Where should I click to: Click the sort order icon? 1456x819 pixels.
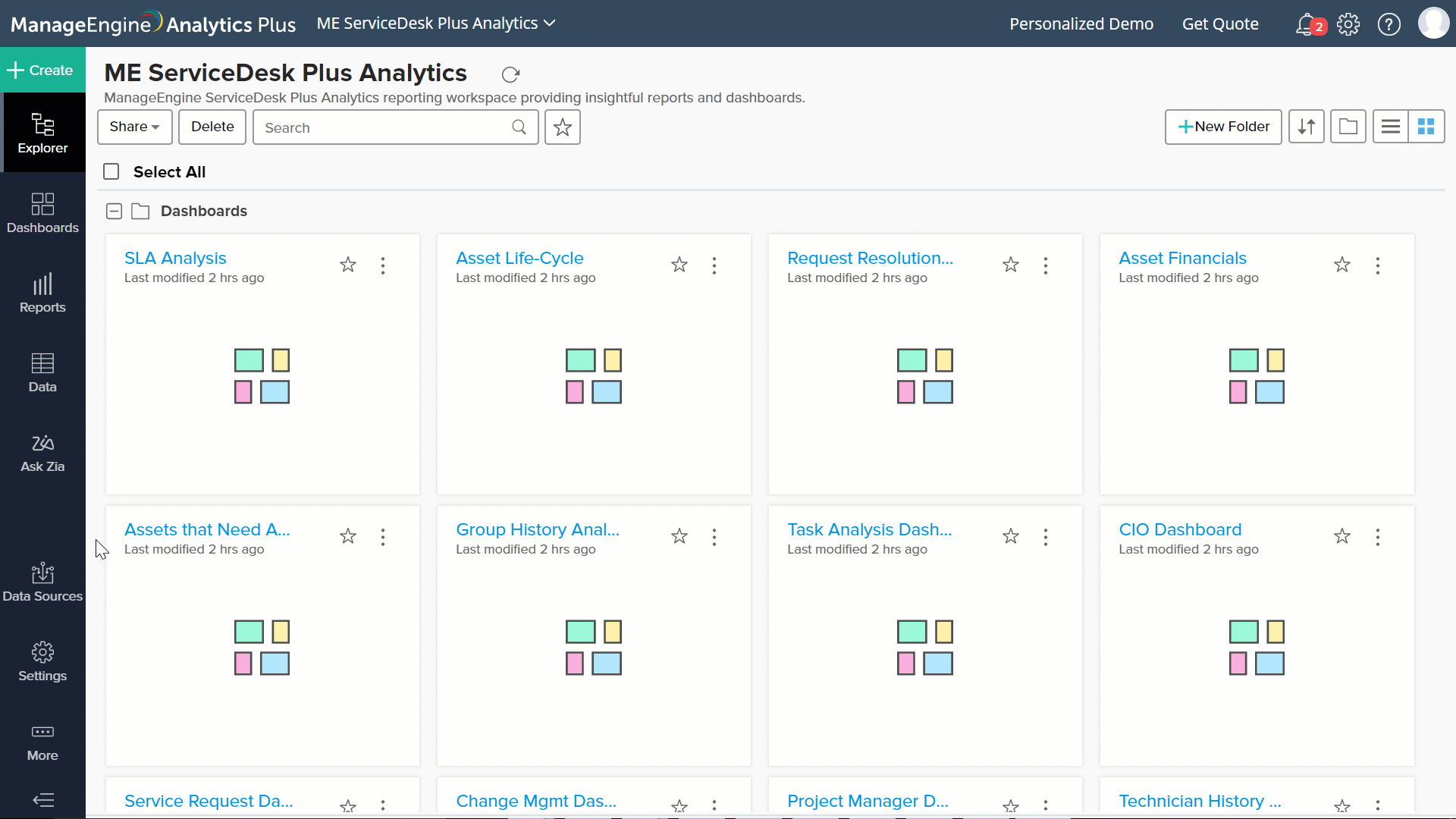tap(1306, 127)
